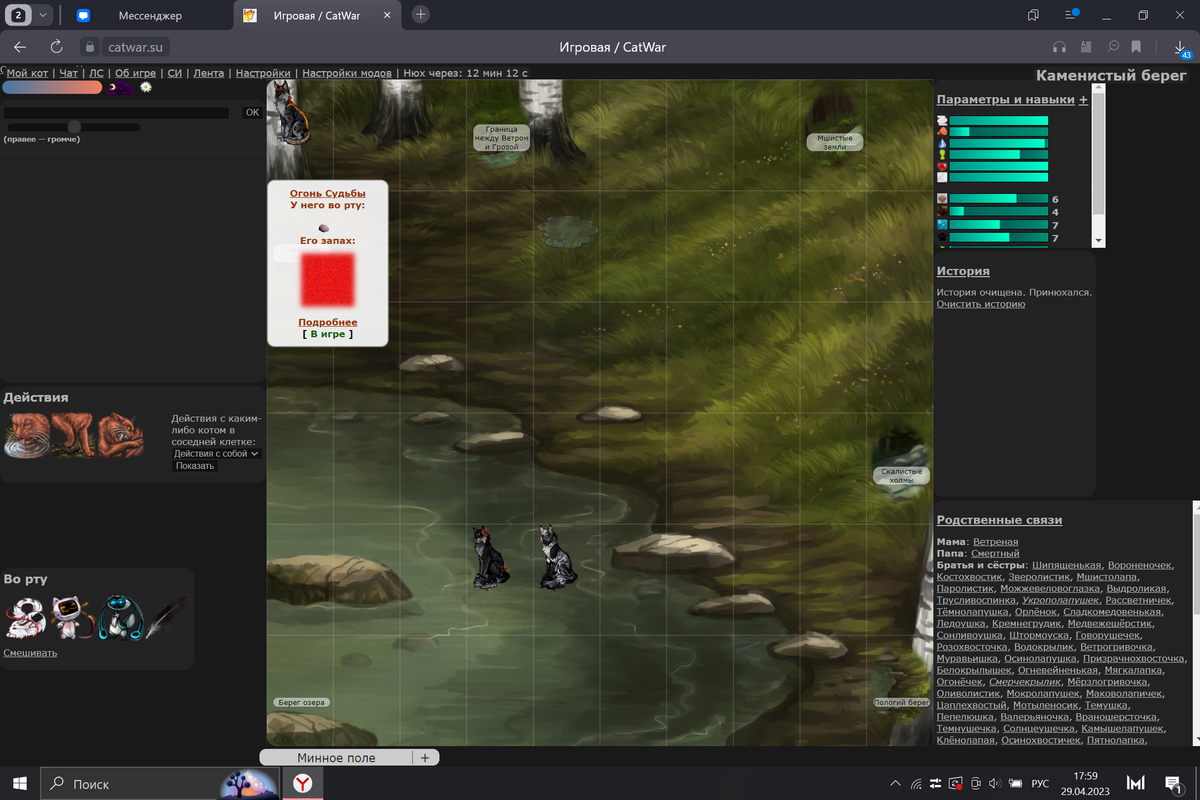Select the Игровая / CatWar browser tab
This screenshot has height=800, width=1200.
point(318,15)
